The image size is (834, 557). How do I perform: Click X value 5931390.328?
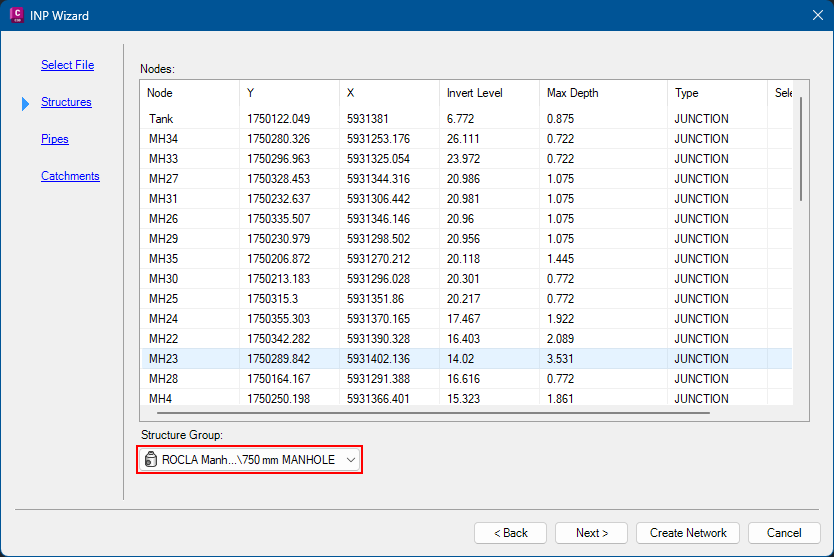378,339
